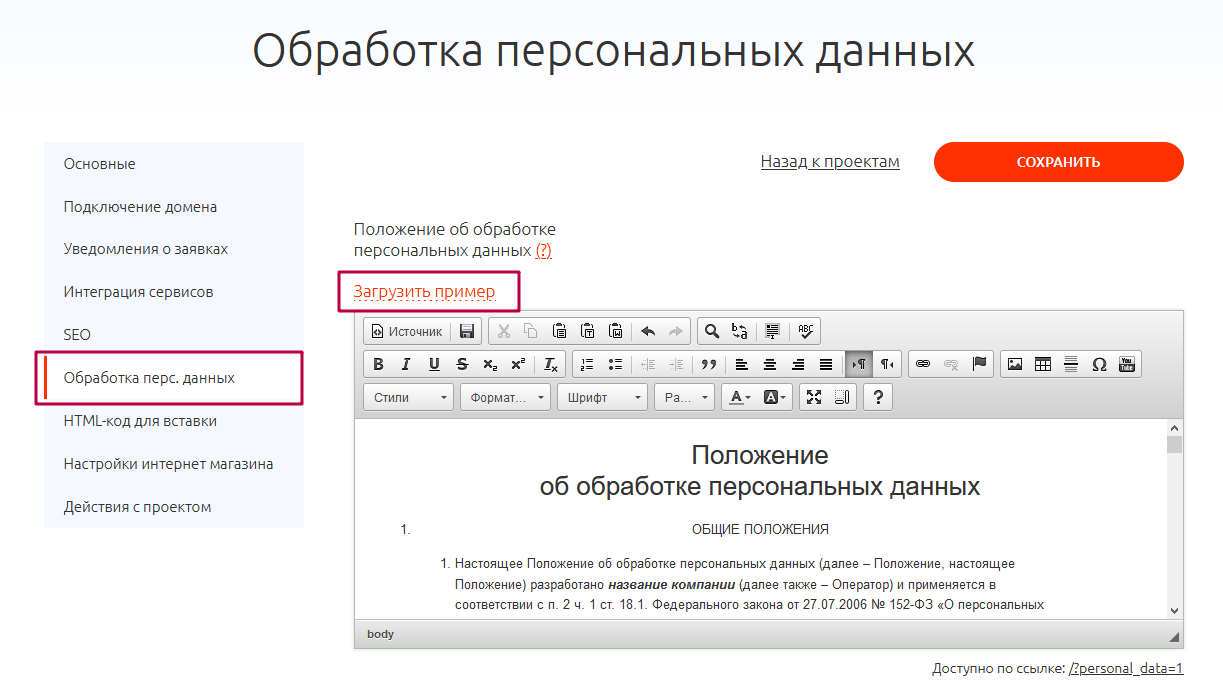Screen dimensions: 1223x699
Task: Maximize the editor to fullscreen
Action: [814, 397]
